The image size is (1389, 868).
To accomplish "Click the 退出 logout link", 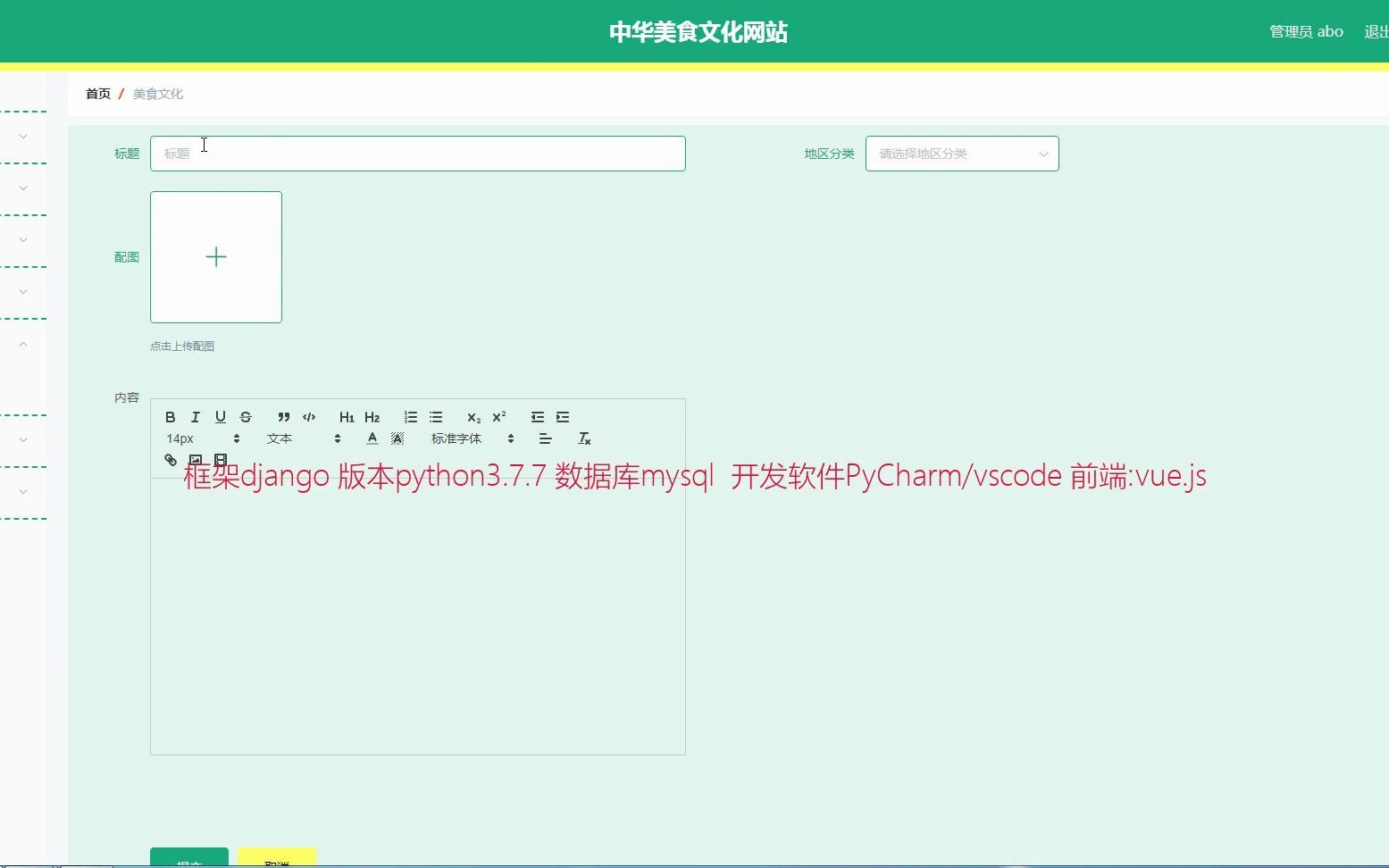I will tap(1376, 31).
